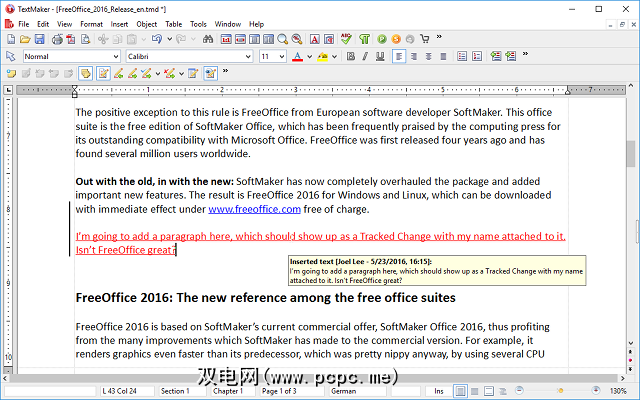
Task: Open the File menu
Action: (24, 24)
